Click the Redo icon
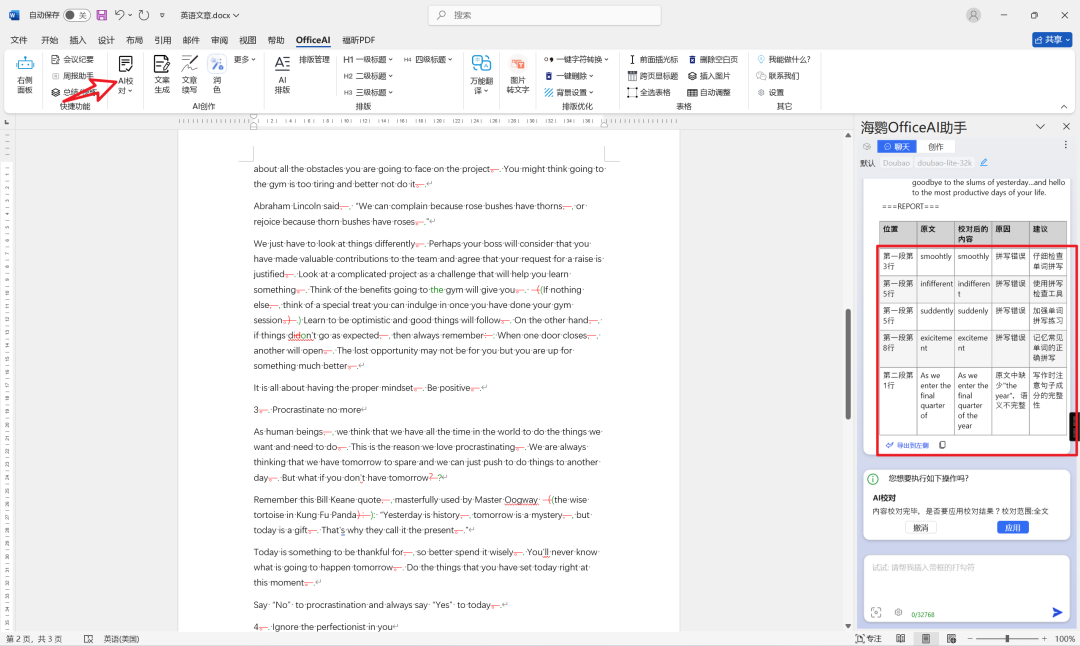This screenshot has width=1080, height=646. click(143, 15)
